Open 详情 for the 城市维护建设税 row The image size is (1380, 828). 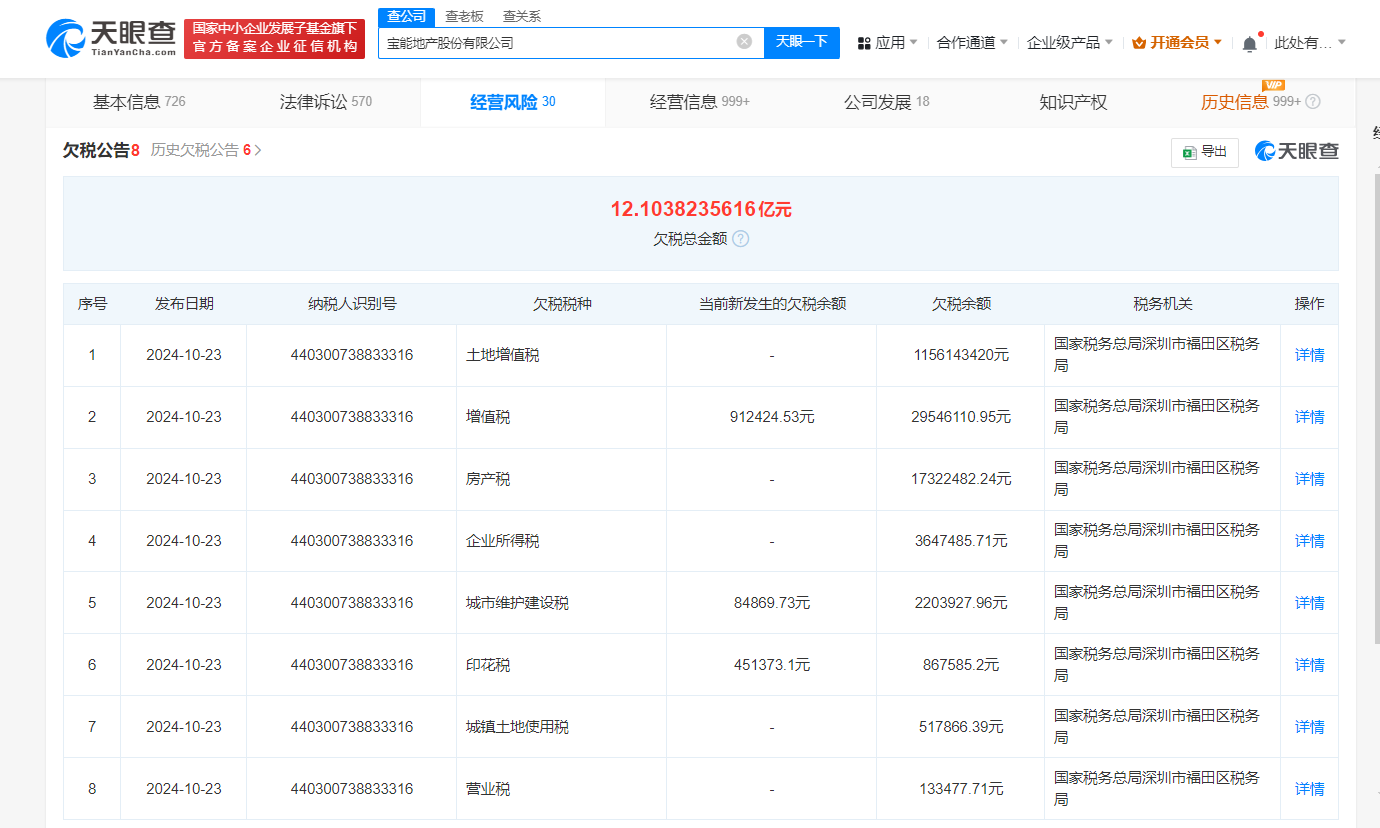[x=1309, y=603]
